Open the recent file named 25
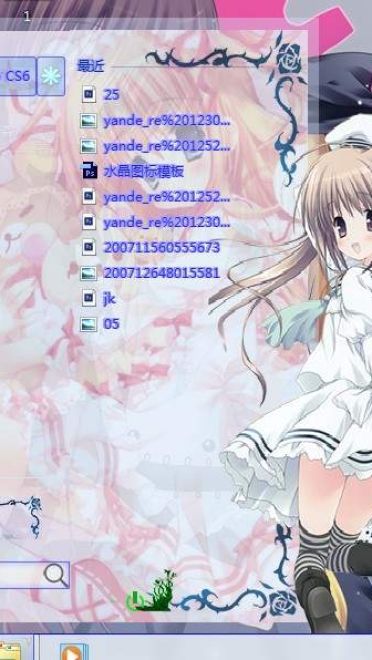 point(101,95)
